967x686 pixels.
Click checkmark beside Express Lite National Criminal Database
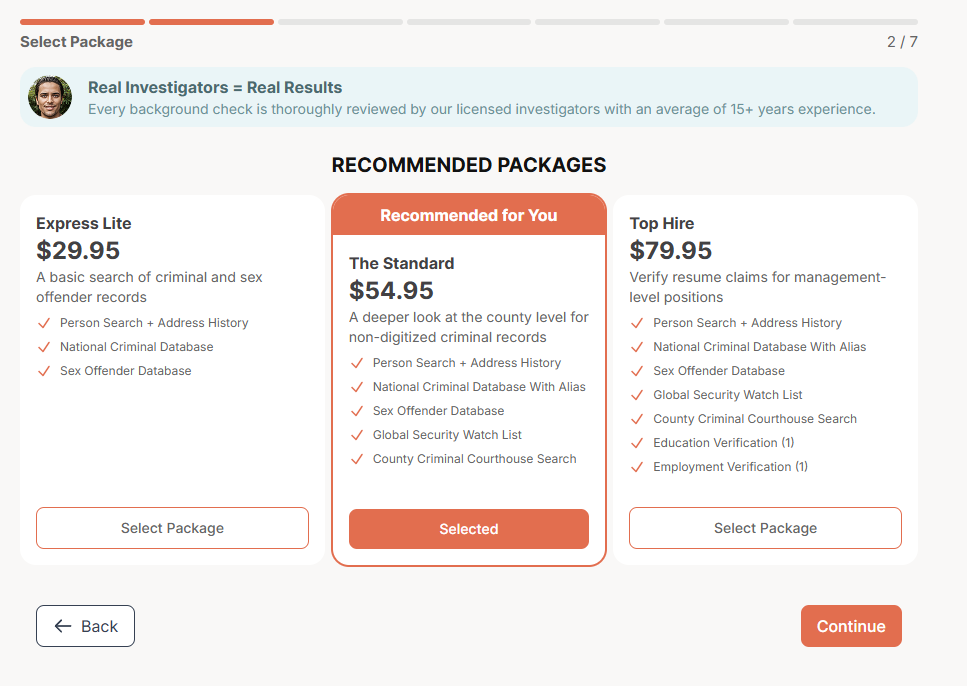(43, 347)
